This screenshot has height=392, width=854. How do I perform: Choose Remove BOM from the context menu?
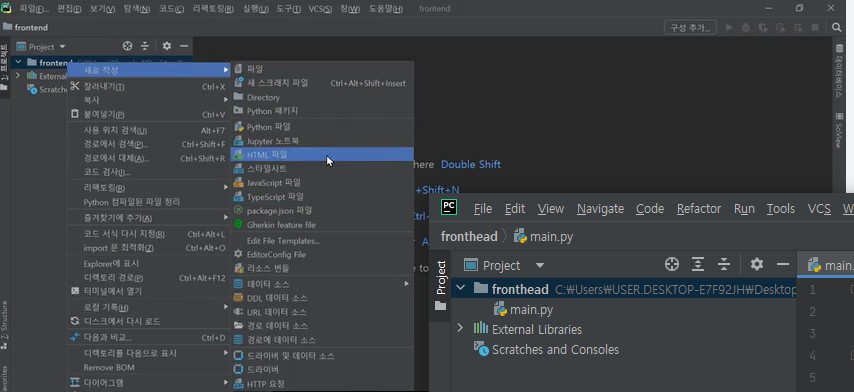[x=148, y=368]
